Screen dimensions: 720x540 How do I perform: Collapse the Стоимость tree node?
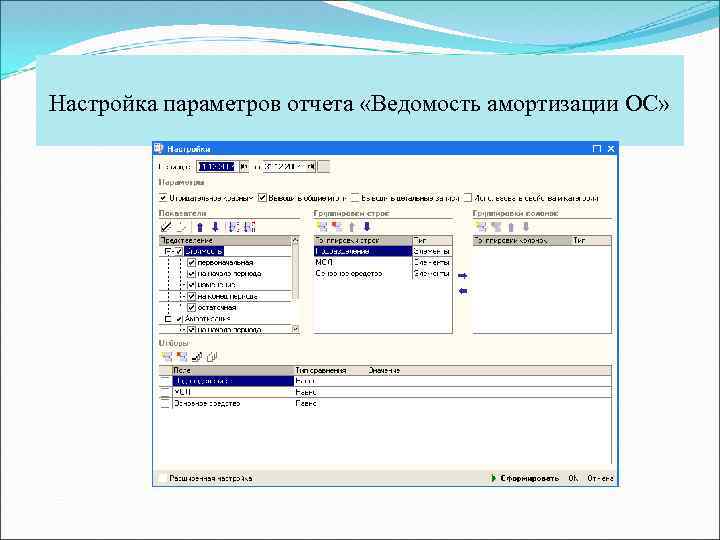tap(168, 252)
